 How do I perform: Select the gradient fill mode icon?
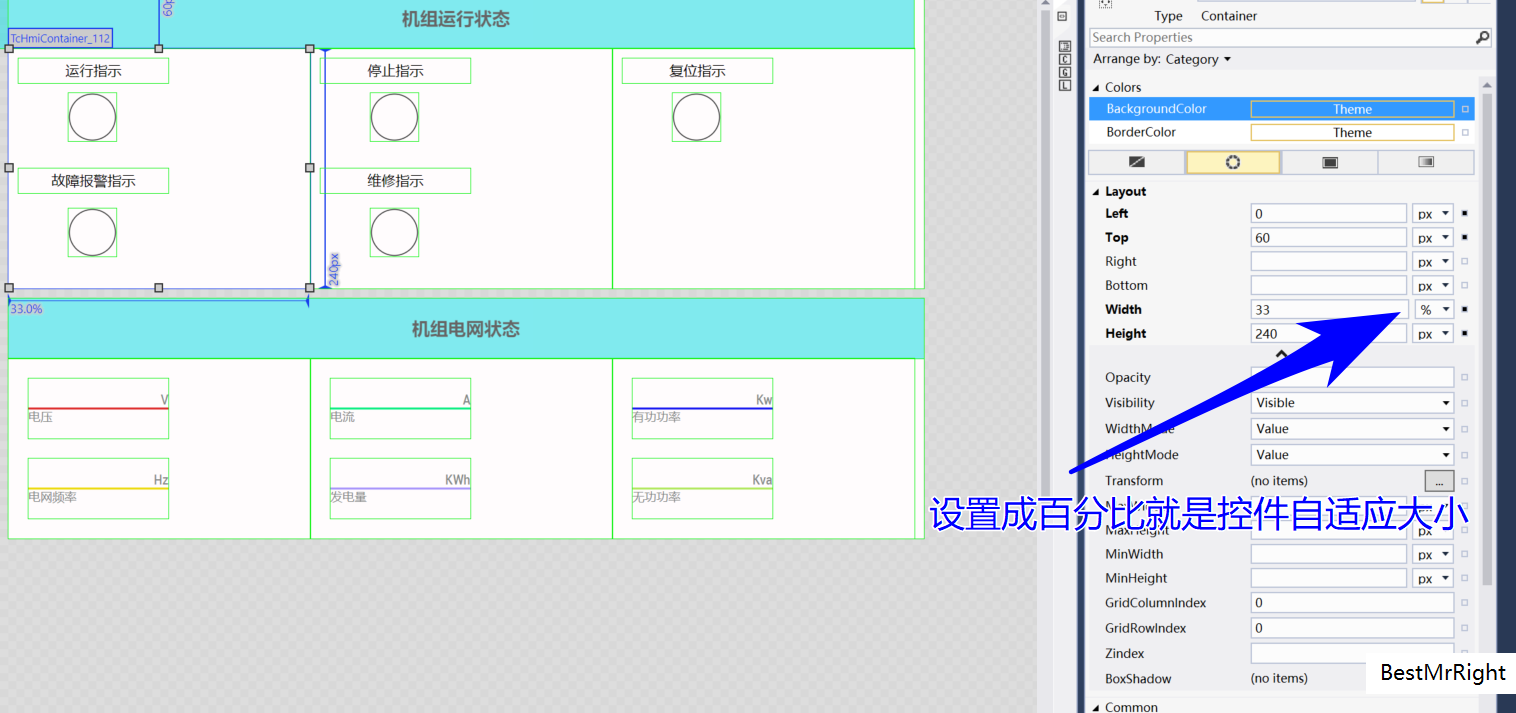pyautogui.click(x=1426, y=161)
